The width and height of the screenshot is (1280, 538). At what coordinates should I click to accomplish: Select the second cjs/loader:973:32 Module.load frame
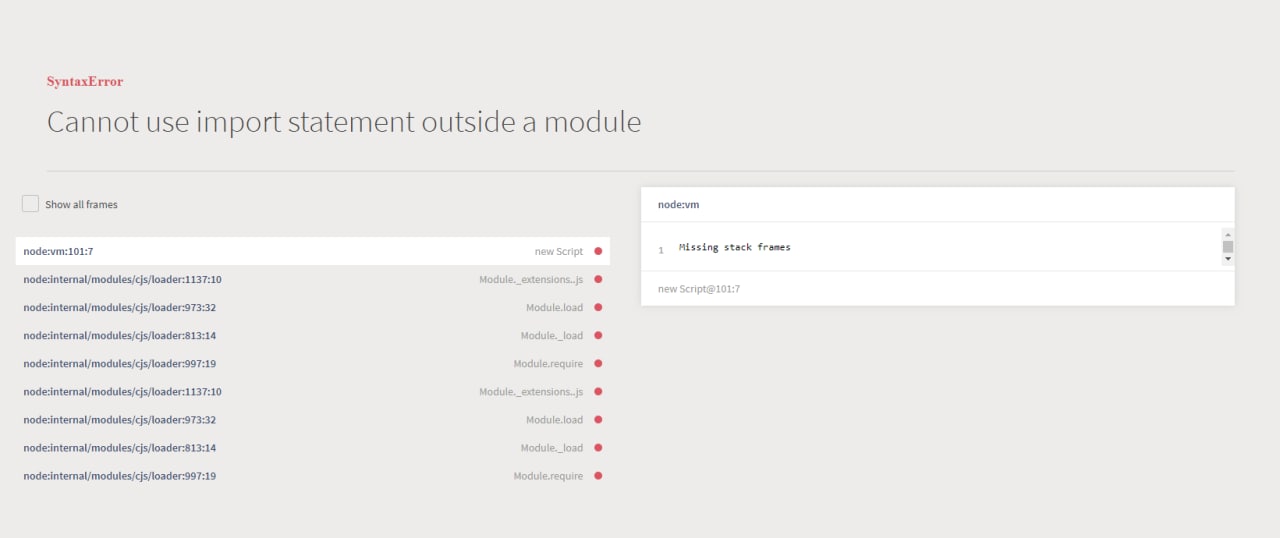(312, 420)
